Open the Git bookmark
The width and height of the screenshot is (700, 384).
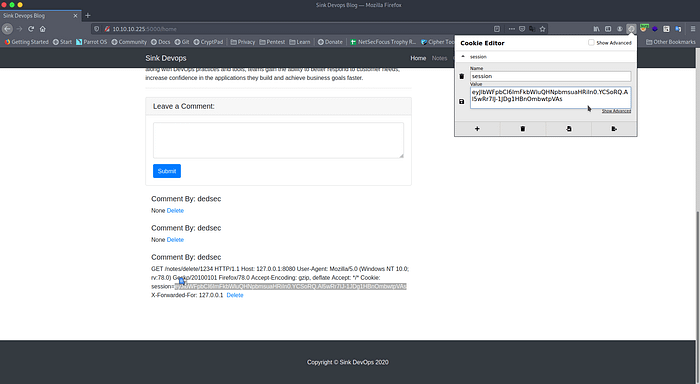pyautogui.click(x=182, y=42)
